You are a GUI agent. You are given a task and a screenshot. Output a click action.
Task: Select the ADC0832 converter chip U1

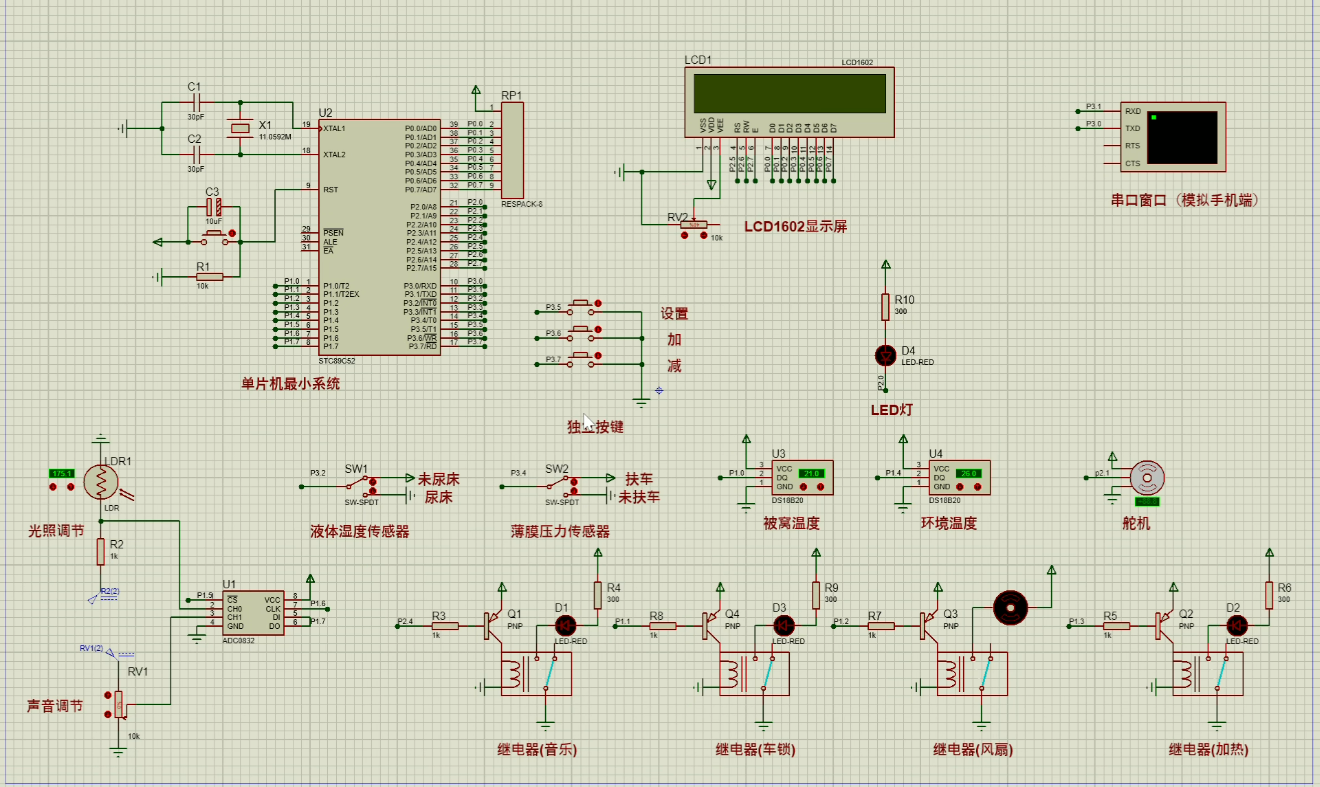coord(251,612)
